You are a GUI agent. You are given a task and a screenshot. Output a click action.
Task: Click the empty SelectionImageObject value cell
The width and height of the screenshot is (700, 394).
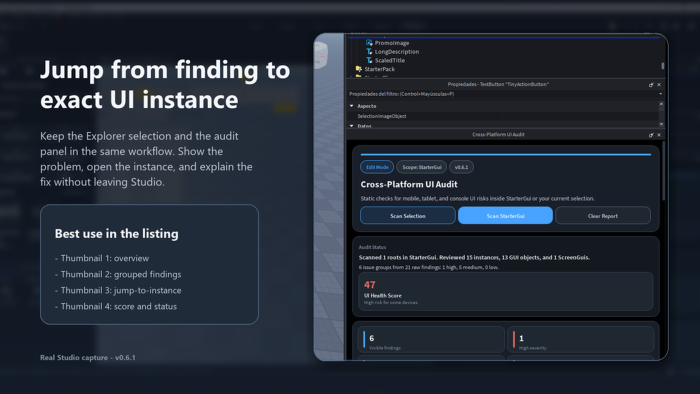pos(580,116)
